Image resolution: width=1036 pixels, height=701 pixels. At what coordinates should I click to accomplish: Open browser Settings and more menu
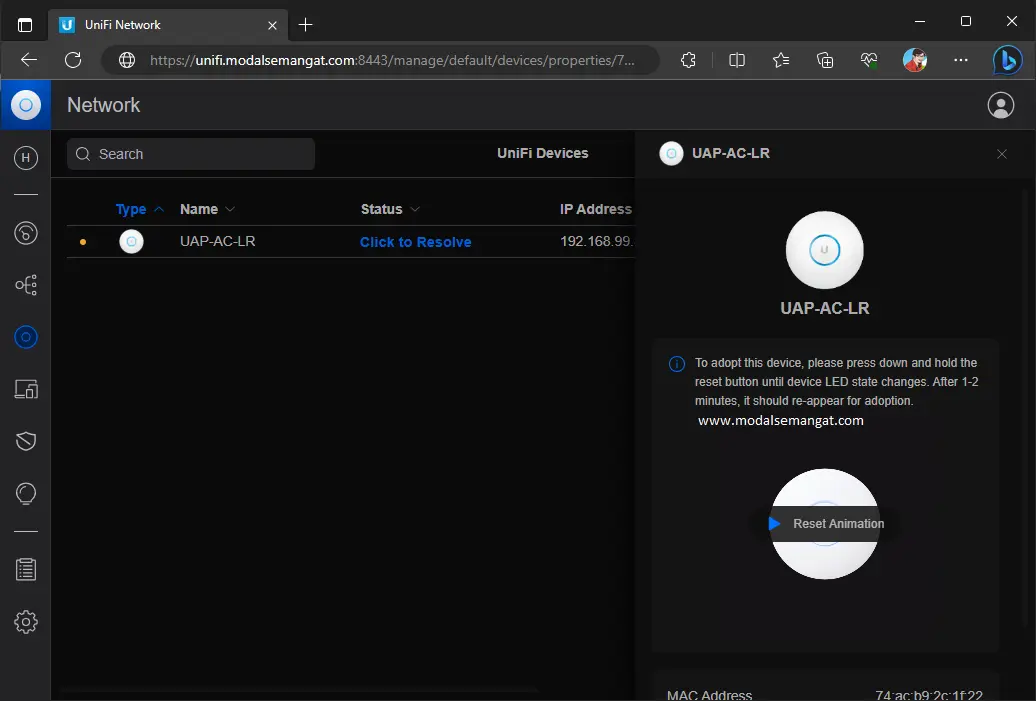pyautogui.click(x=961, y=60)
